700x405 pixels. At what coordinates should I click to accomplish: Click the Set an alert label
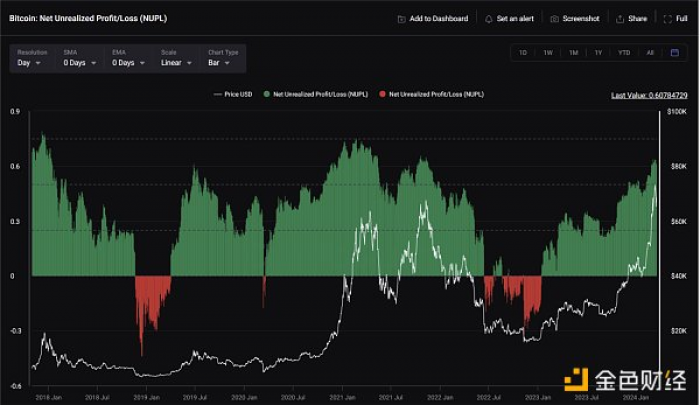tap(515, 19)
